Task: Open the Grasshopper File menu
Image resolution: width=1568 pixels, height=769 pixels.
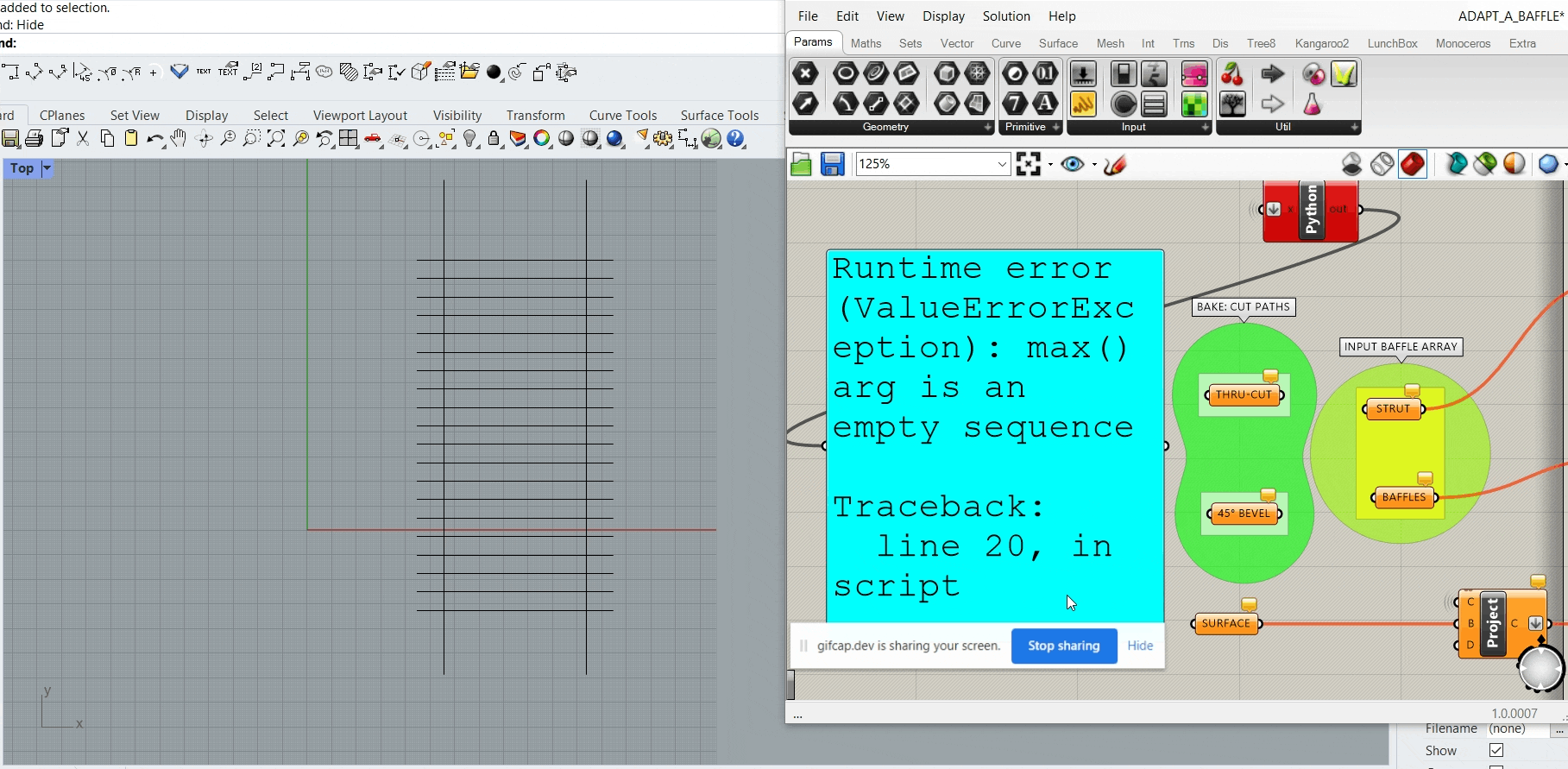Action: point(808,16)
